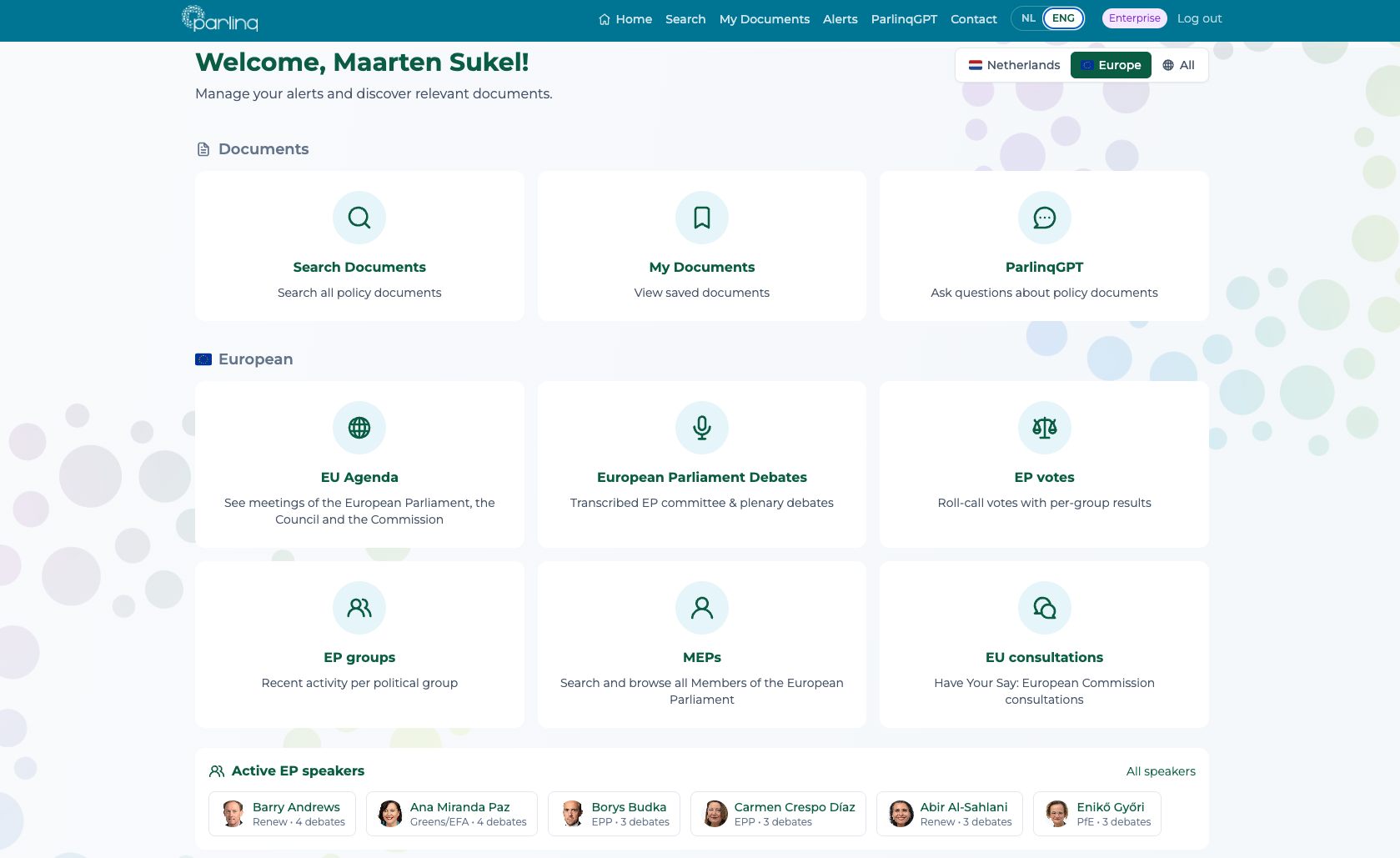Image resolution: width=1400 pixels, height=858 pixels.
Task: Open Search in top navigation
Action: [685, 19]
